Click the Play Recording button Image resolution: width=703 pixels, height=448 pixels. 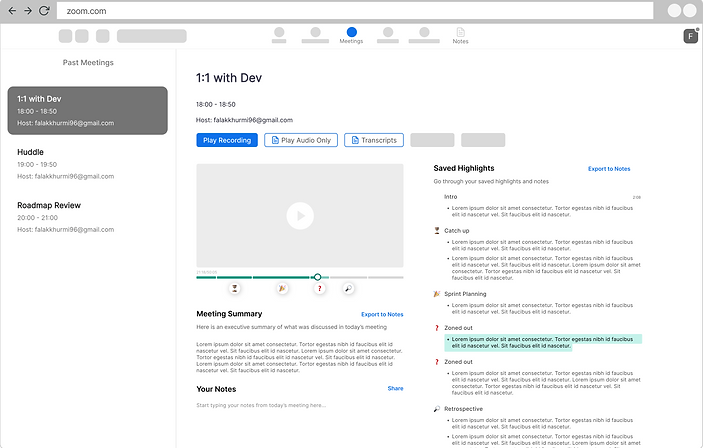point(227,140)
